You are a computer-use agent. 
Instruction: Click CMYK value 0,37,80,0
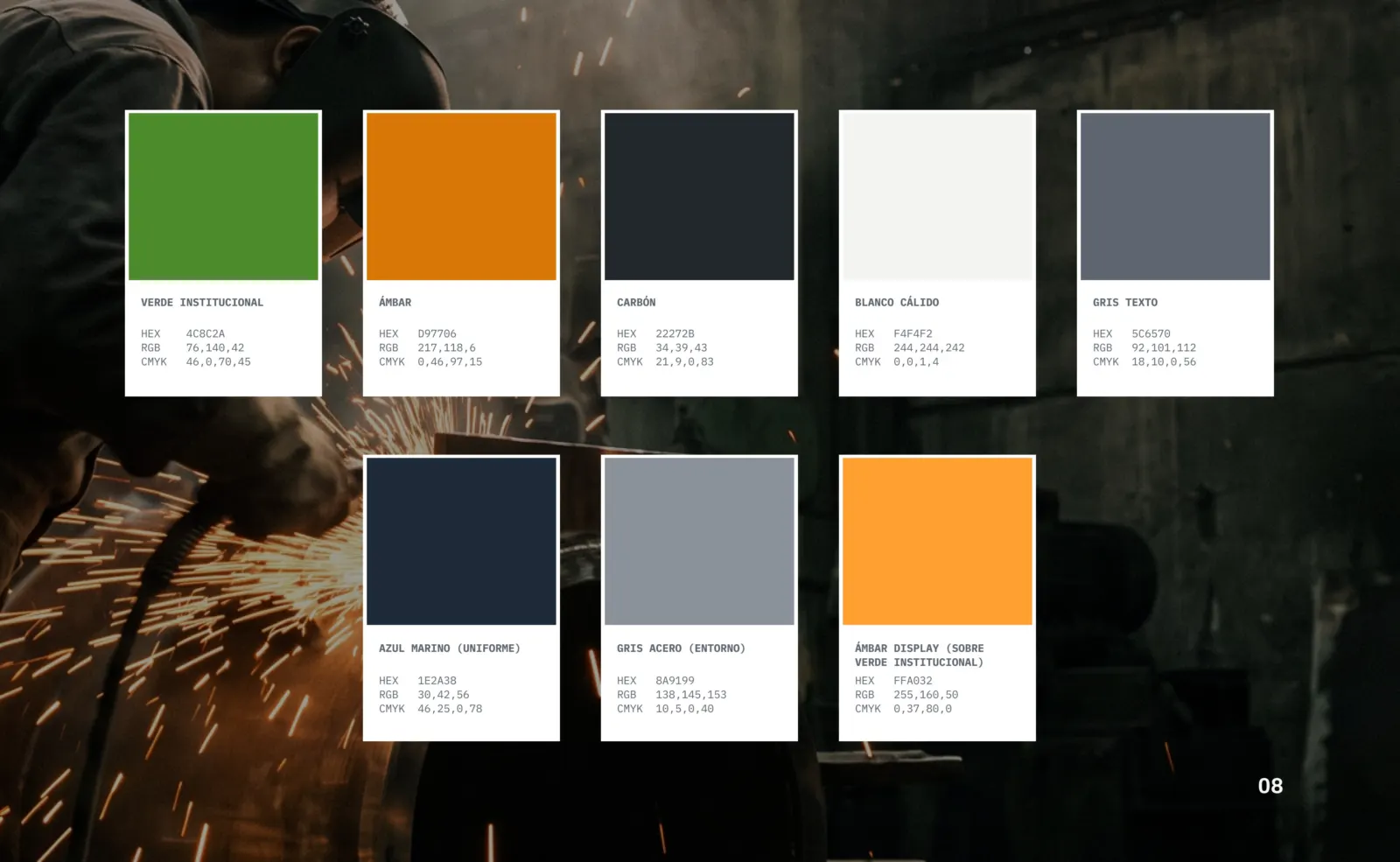coord(922,709)
